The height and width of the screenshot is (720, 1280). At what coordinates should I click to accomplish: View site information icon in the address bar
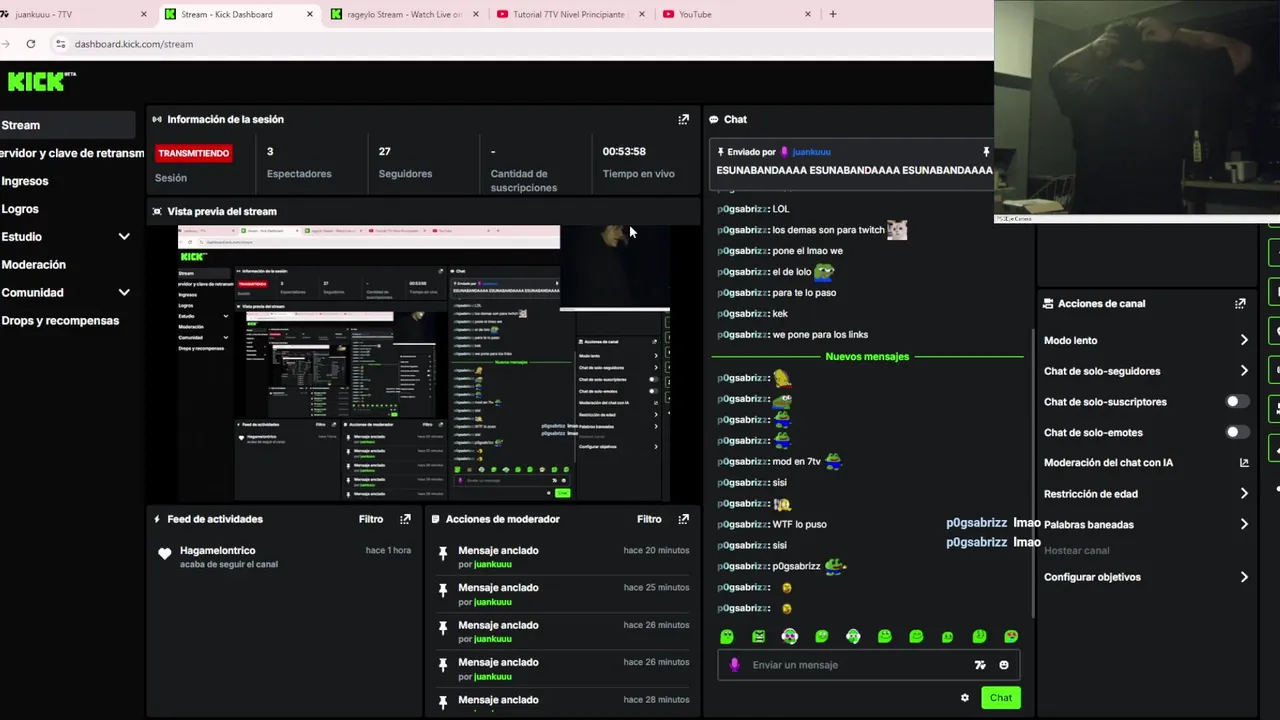pos(60,44)
